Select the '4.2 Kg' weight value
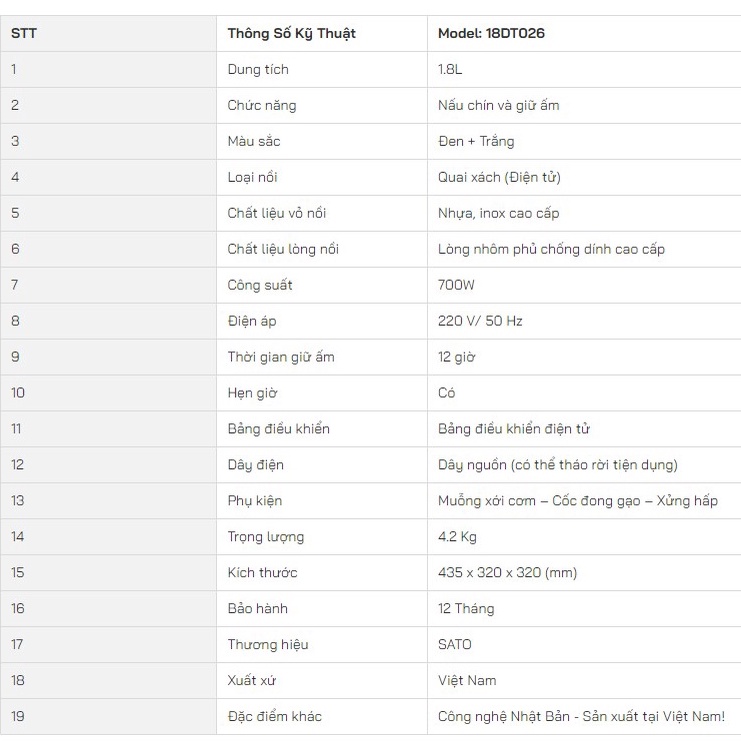Image resolution: width=741 pixels, height=741 pixels. [x=457, y=537]
